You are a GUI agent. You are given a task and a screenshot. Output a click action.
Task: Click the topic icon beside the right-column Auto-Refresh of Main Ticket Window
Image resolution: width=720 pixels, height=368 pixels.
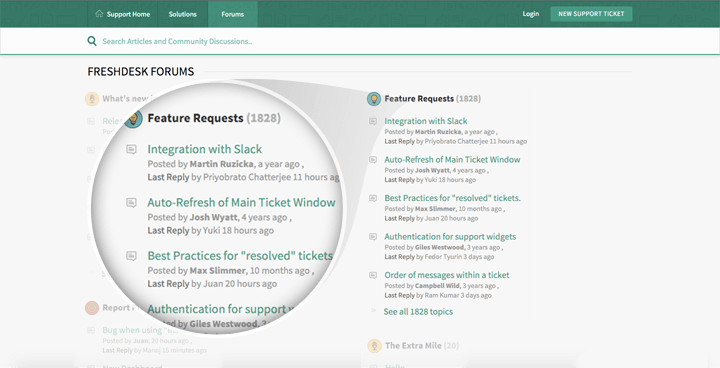373,160
